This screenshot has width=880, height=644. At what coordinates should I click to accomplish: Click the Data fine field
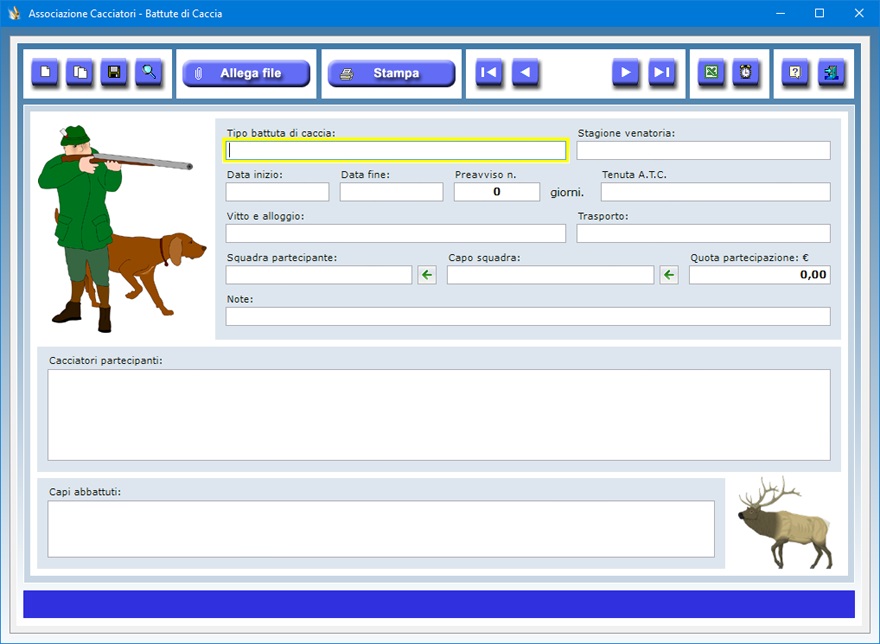click(391, 192)
